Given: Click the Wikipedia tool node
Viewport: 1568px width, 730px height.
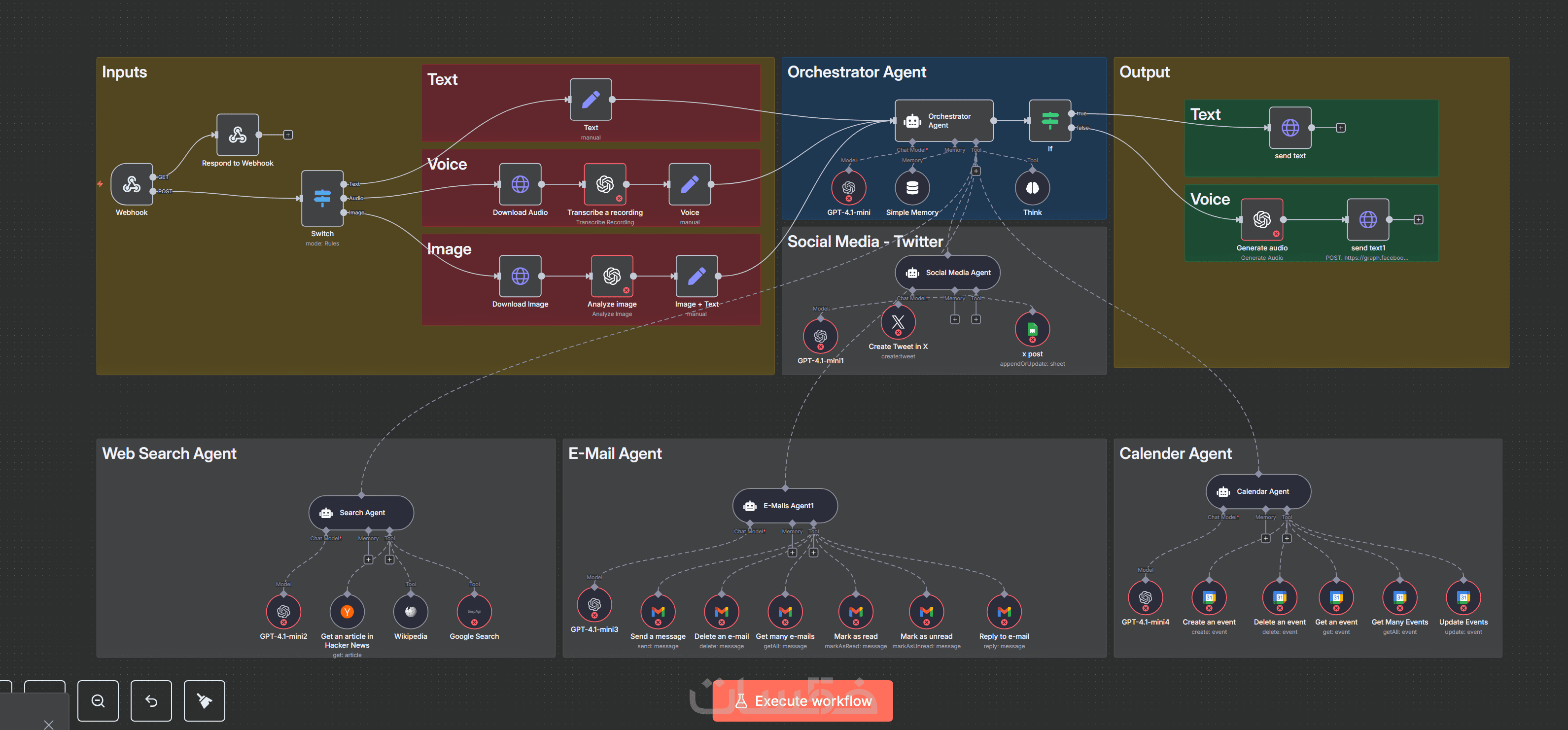Looking at the screenshot, I should [x=410, y=611].
